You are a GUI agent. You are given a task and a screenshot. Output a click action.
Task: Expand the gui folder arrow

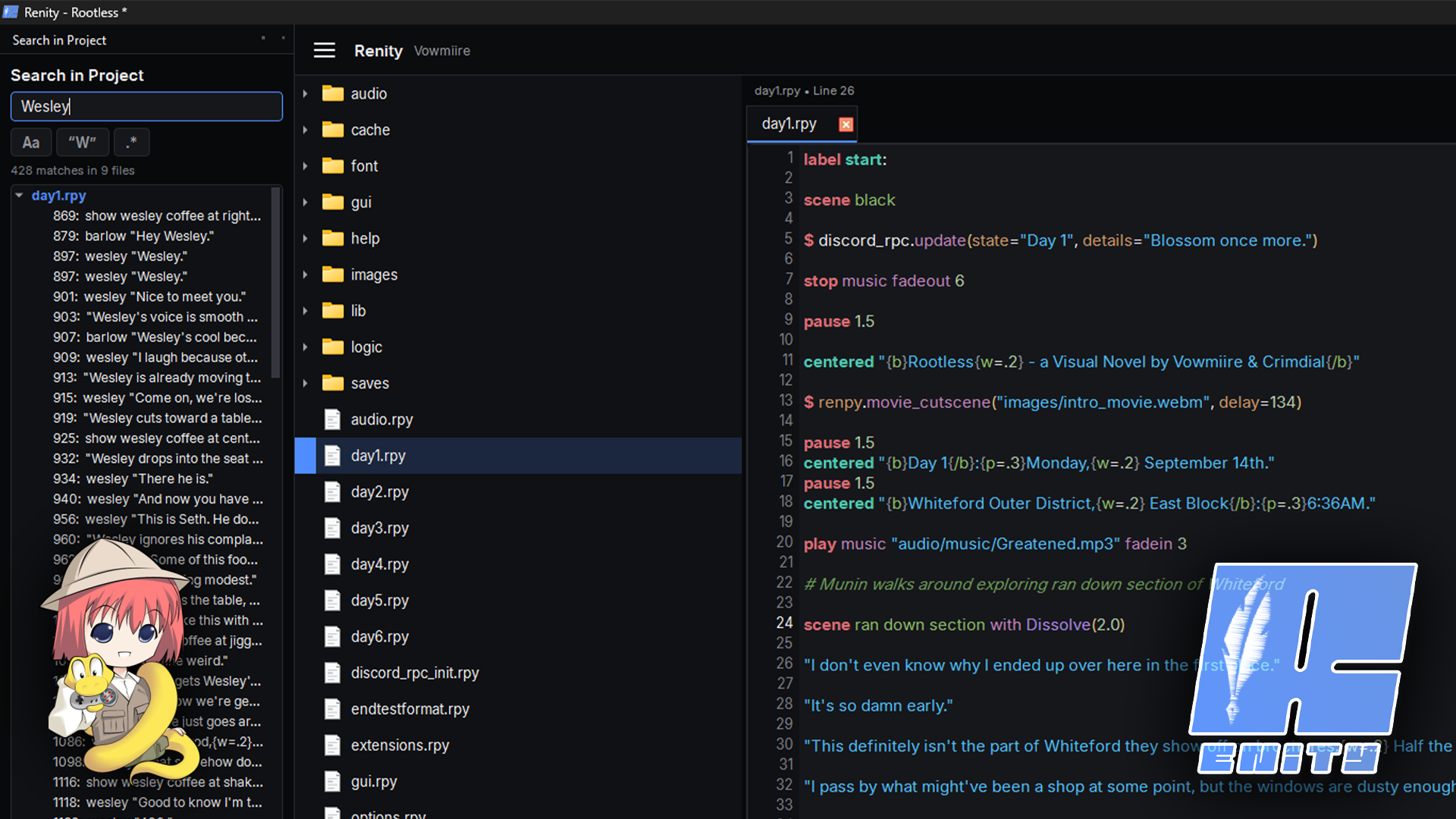[305, 202]
